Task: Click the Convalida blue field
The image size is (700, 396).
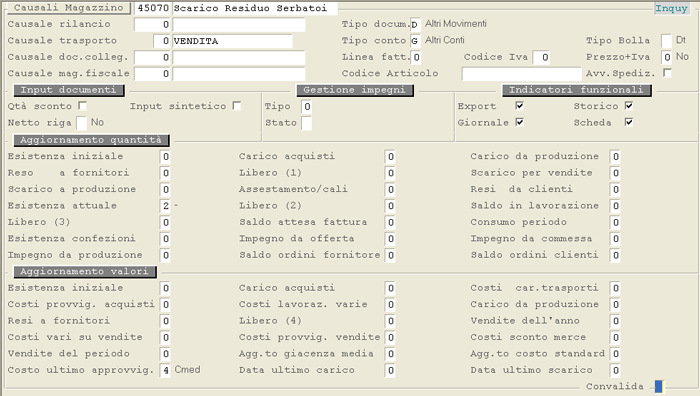Action: tap(659, 386)
